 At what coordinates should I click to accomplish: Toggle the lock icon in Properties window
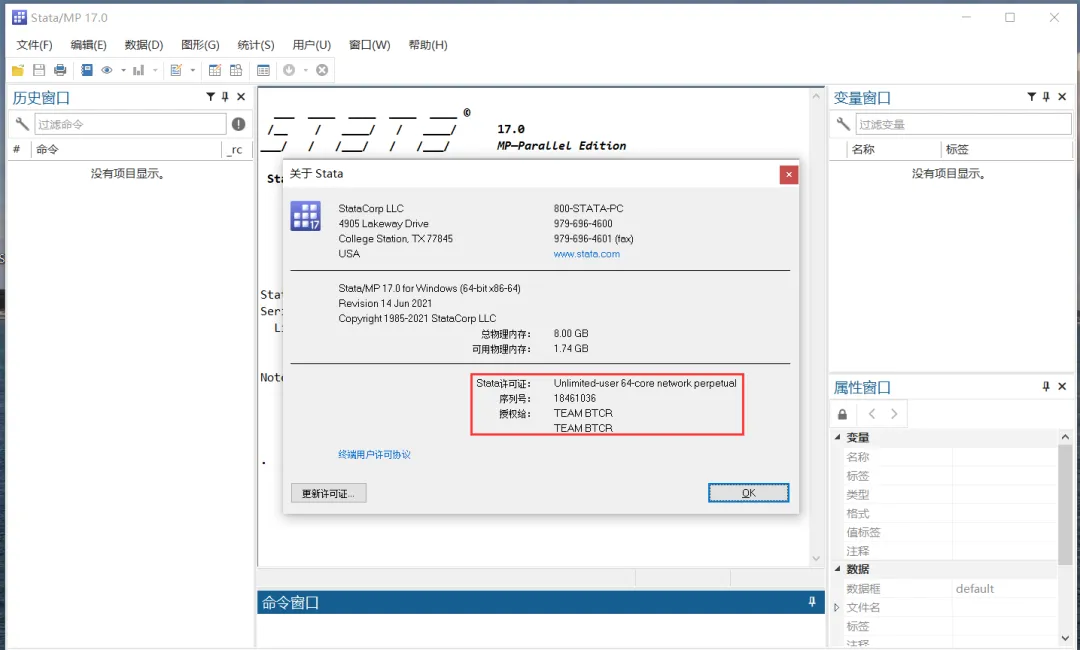842,414
